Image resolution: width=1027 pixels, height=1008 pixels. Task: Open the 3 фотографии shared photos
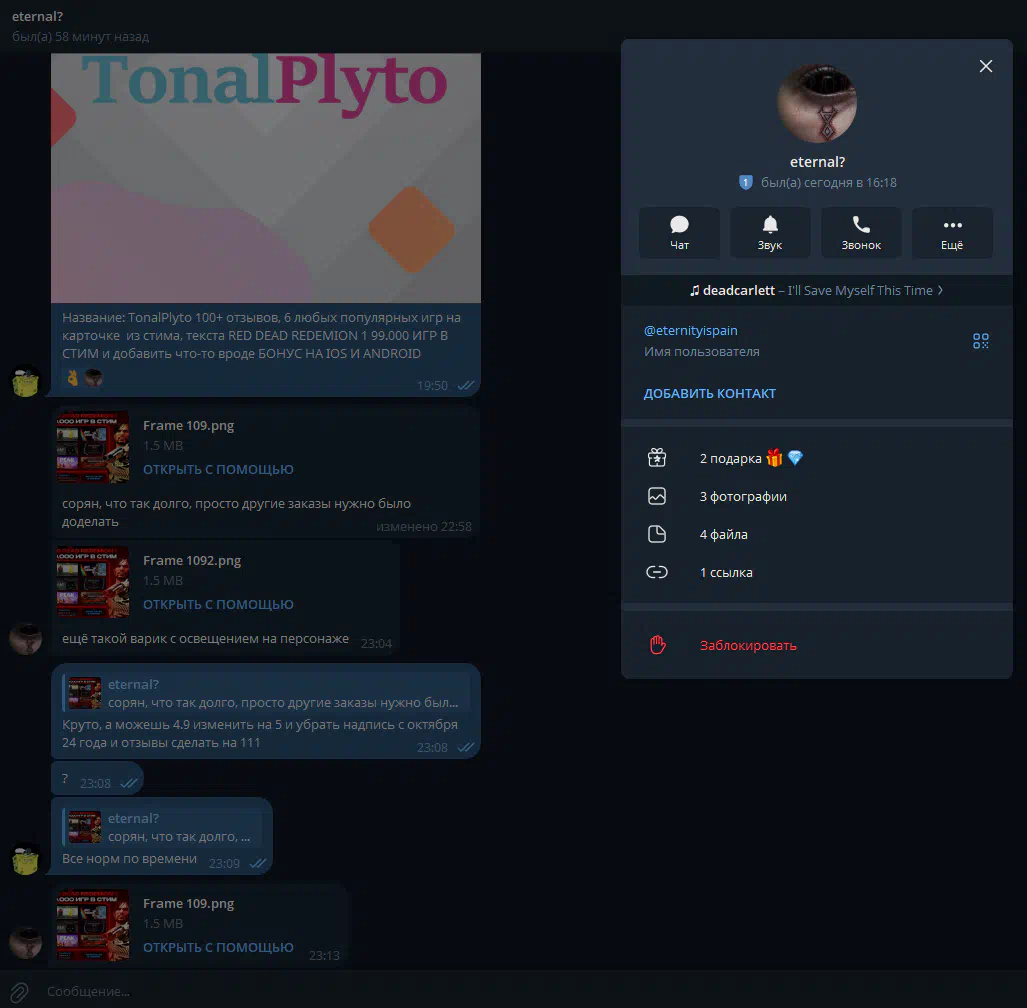tap(743, 496)
